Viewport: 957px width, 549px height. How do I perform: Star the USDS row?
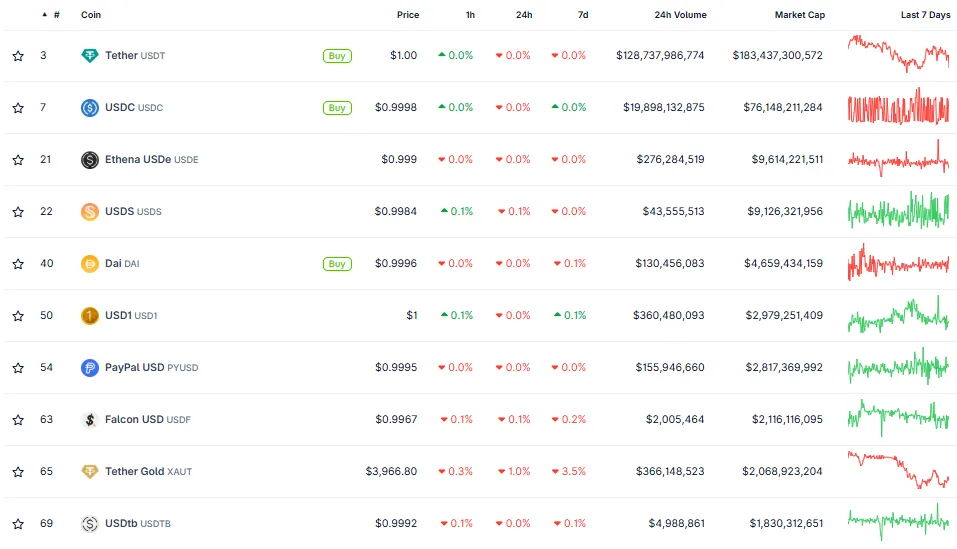tap(18, 212)
